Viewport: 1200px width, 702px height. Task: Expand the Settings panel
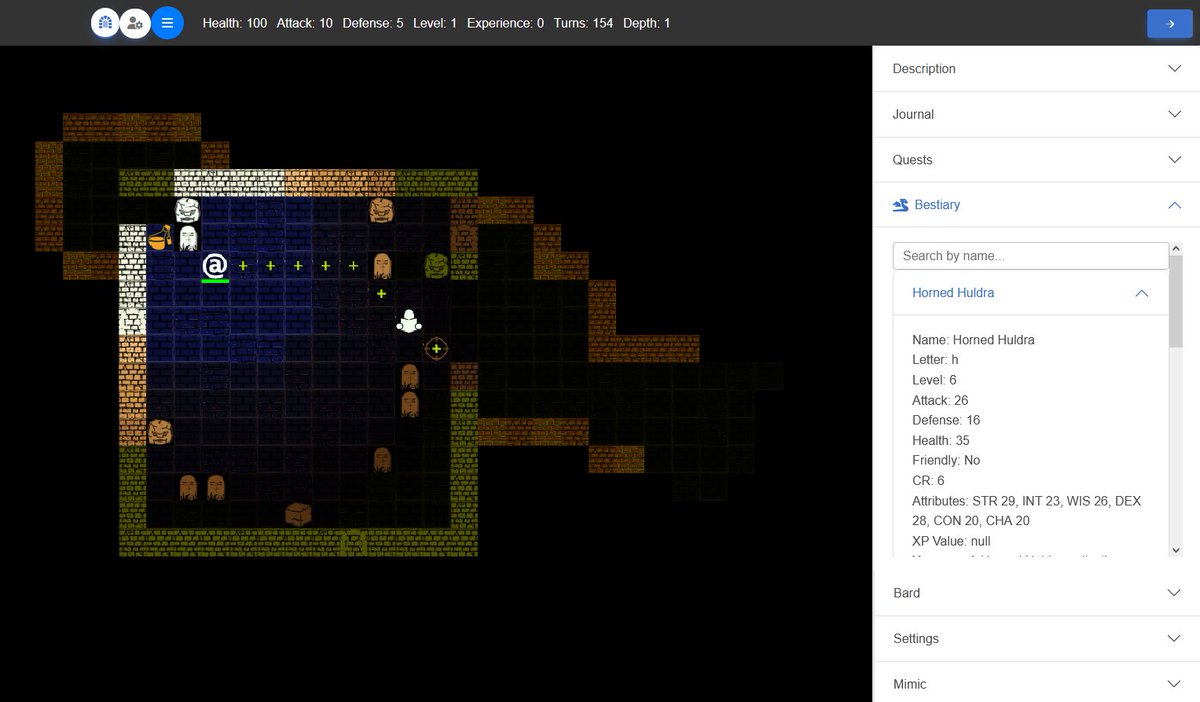1036,638
